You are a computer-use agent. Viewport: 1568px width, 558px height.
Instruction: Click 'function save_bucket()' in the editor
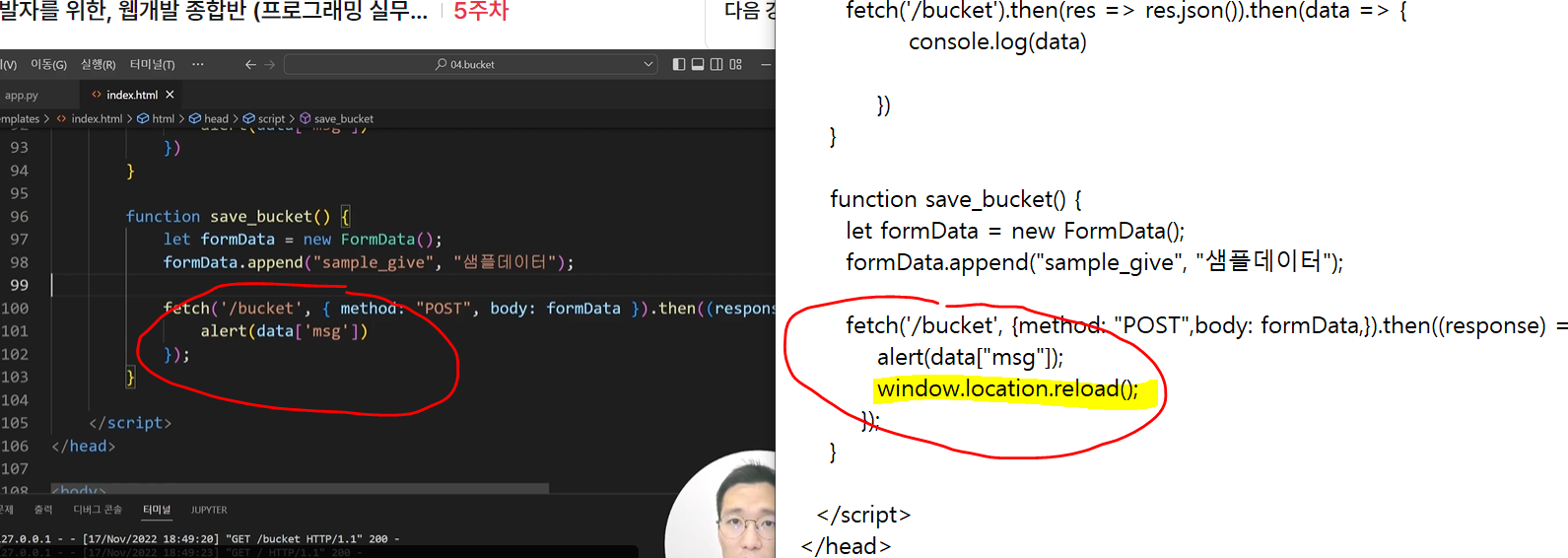click(228, 216)
